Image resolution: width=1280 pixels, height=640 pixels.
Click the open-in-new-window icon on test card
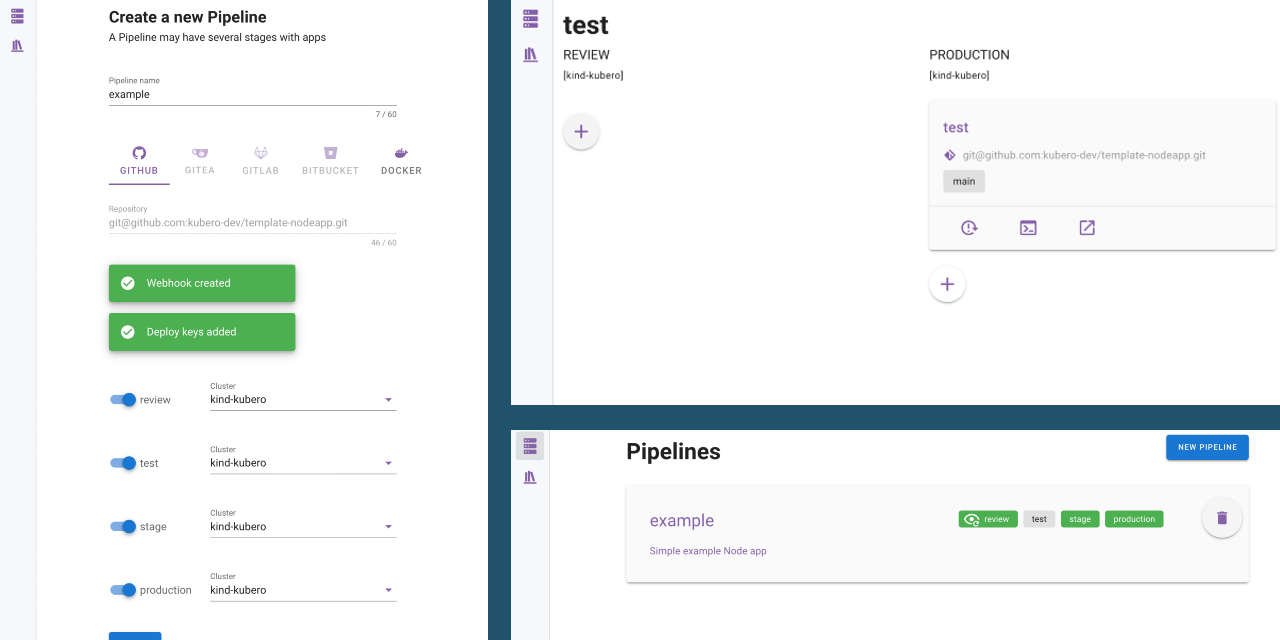point(1087,228)
